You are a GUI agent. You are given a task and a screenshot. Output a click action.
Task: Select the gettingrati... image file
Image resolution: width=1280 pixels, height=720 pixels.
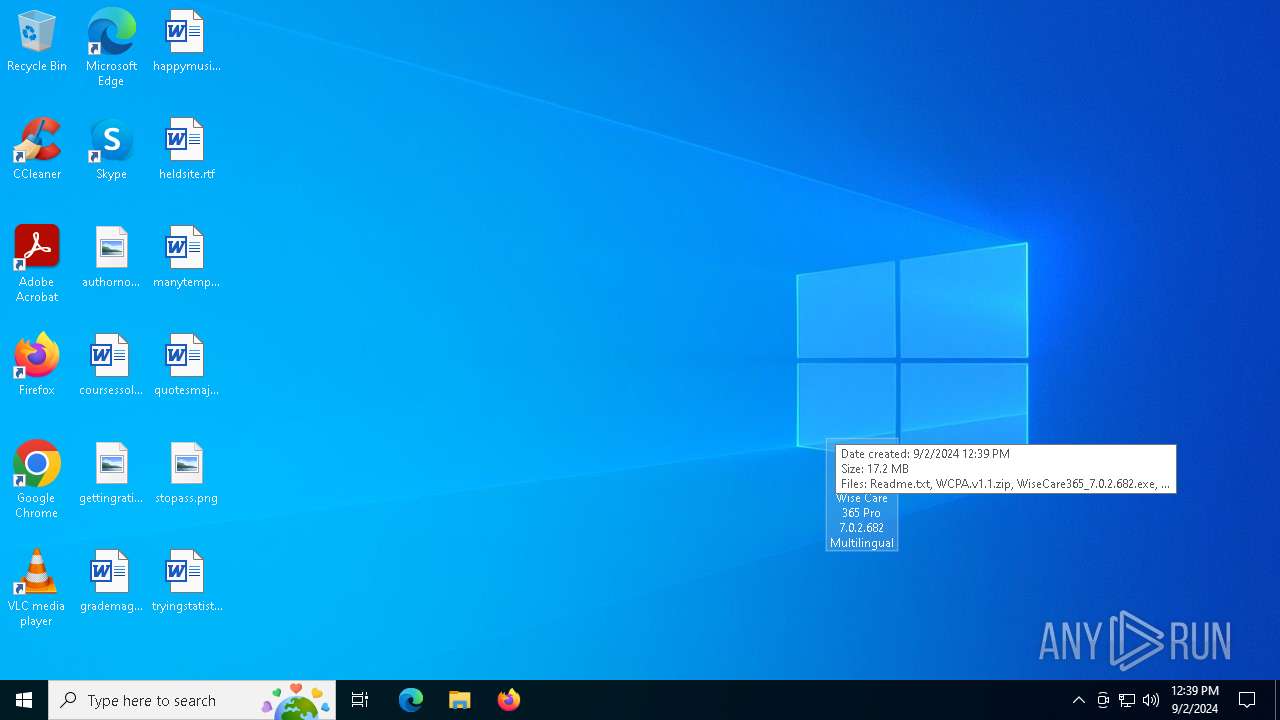pyautogui.click(x=111, y=474)
